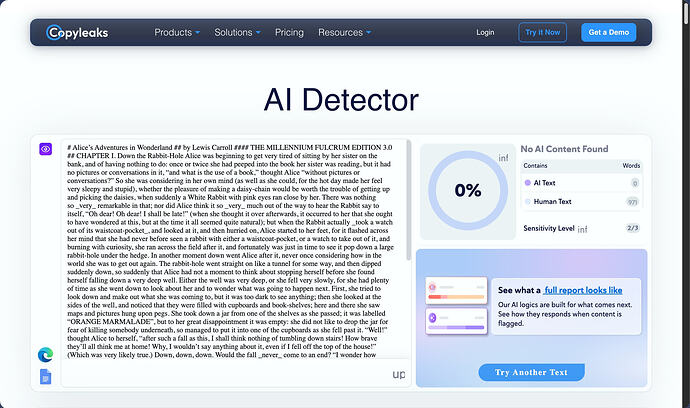Viewport: 690px width, 408px height.
Task: Click the purple eye detector icon
Action: click(45, 149)
